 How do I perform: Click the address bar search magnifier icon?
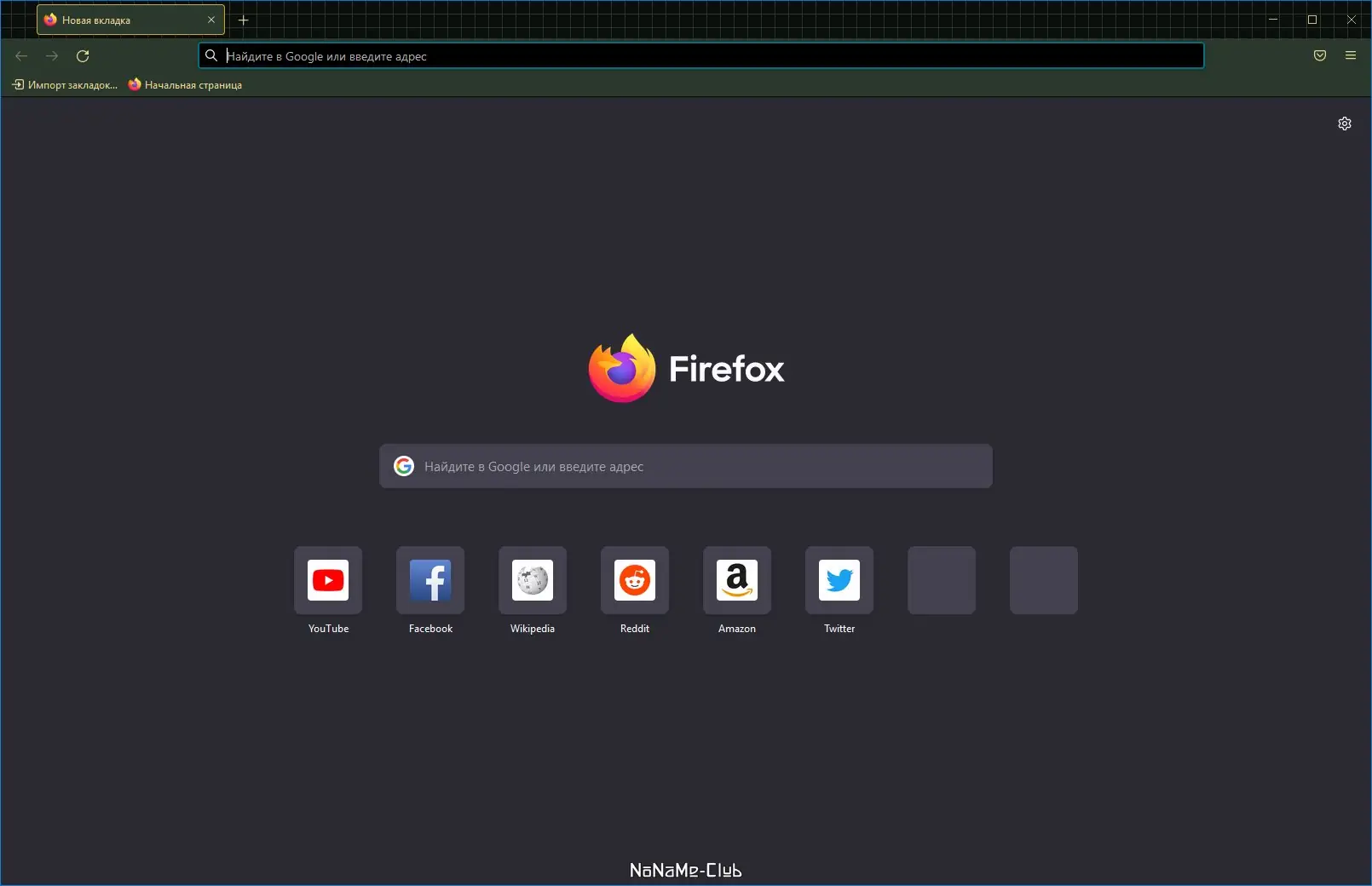pyautogui.click(x=211, y=56)
